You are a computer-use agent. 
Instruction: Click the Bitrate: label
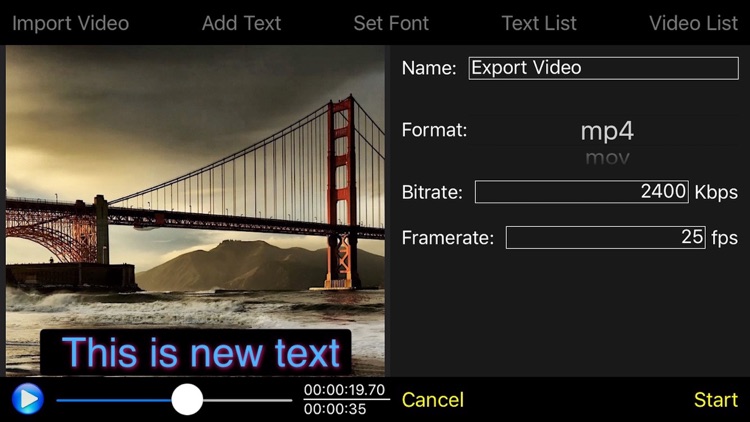click(432, 192)
